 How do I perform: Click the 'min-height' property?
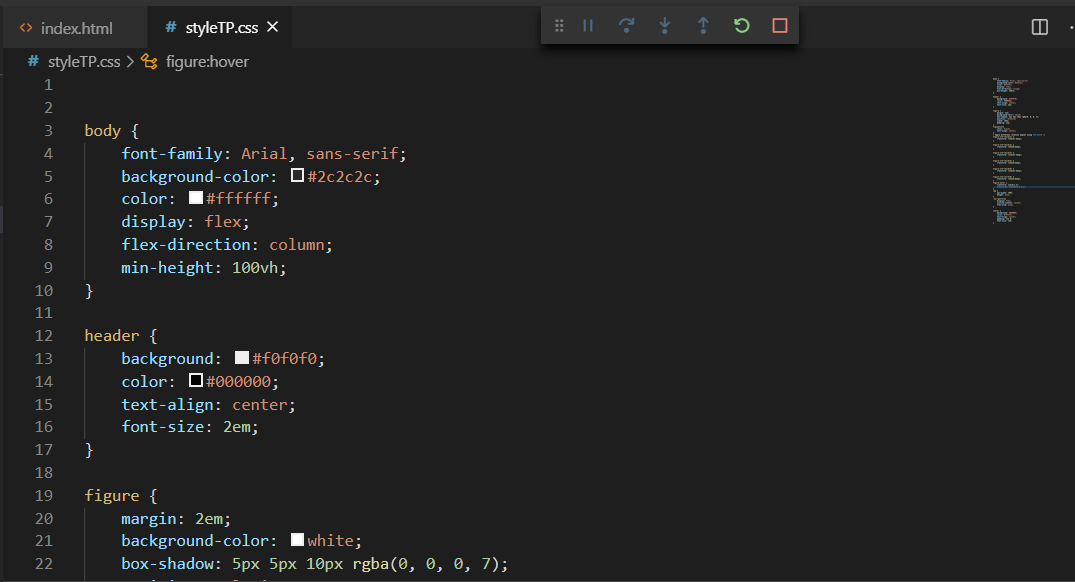[167, 267]
